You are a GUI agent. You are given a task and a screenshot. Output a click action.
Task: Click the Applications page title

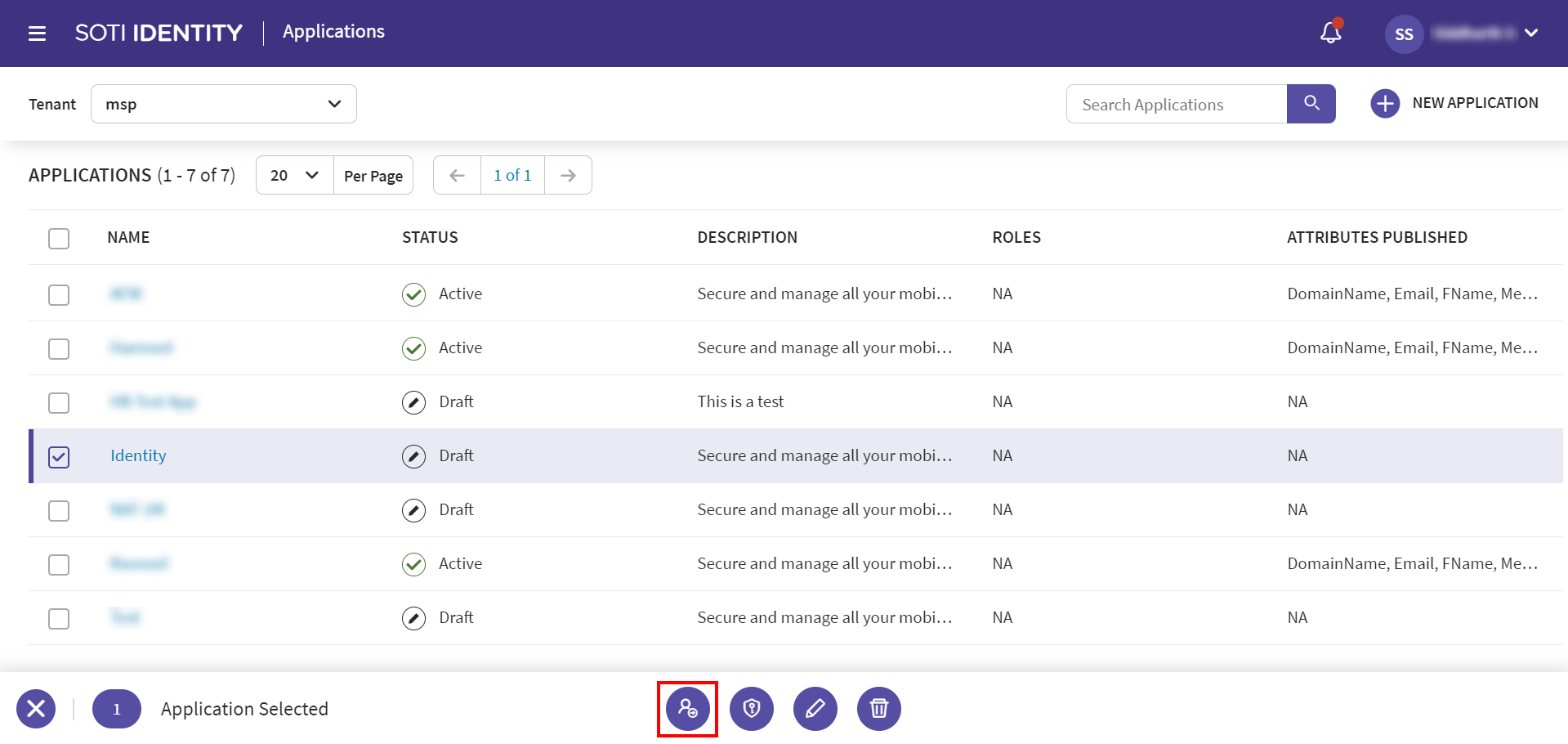333,31
